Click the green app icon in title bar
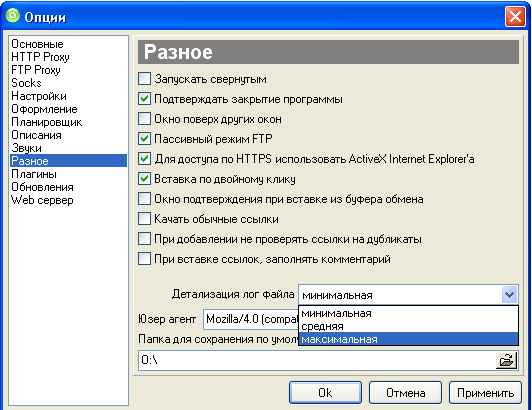This screenshot has height=410, width=532. click(x=13, y=16)
